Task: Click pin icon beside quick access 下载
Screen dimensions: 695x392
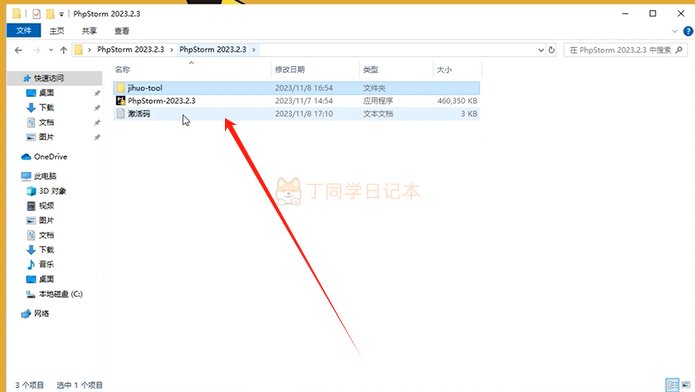Action: [97, 108]
